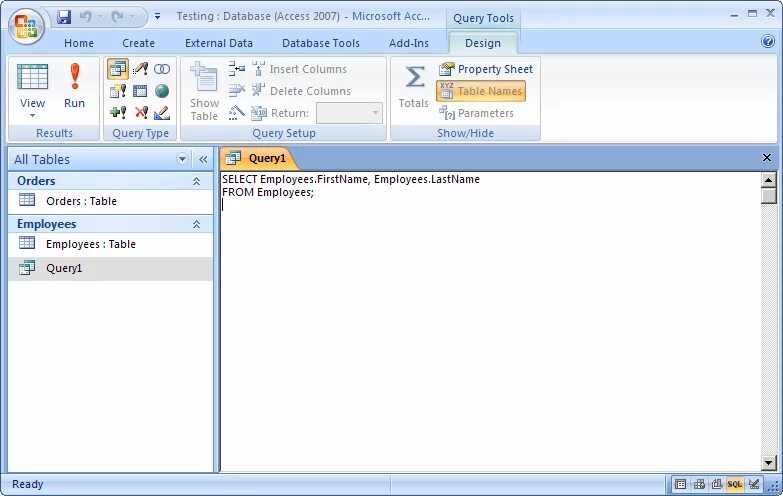The height and width of the screenshot is (496, 783).
Task: Open query Parameters dialog
Action: pos(476,113)
